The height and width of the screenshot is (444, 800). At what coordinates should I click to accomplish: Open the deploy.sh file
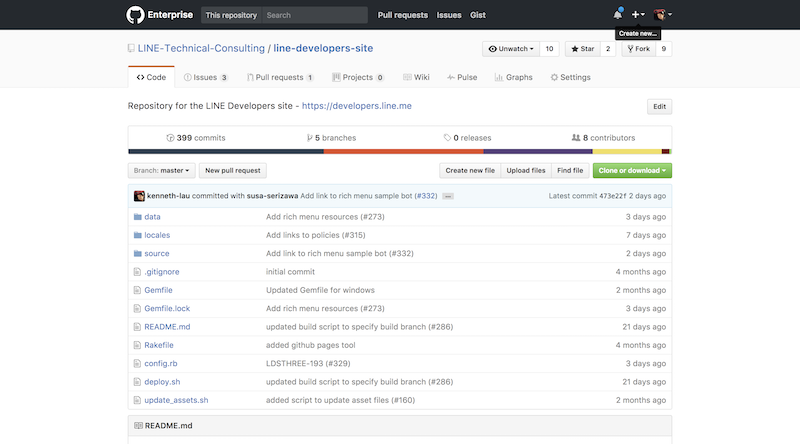click(162, 382)
